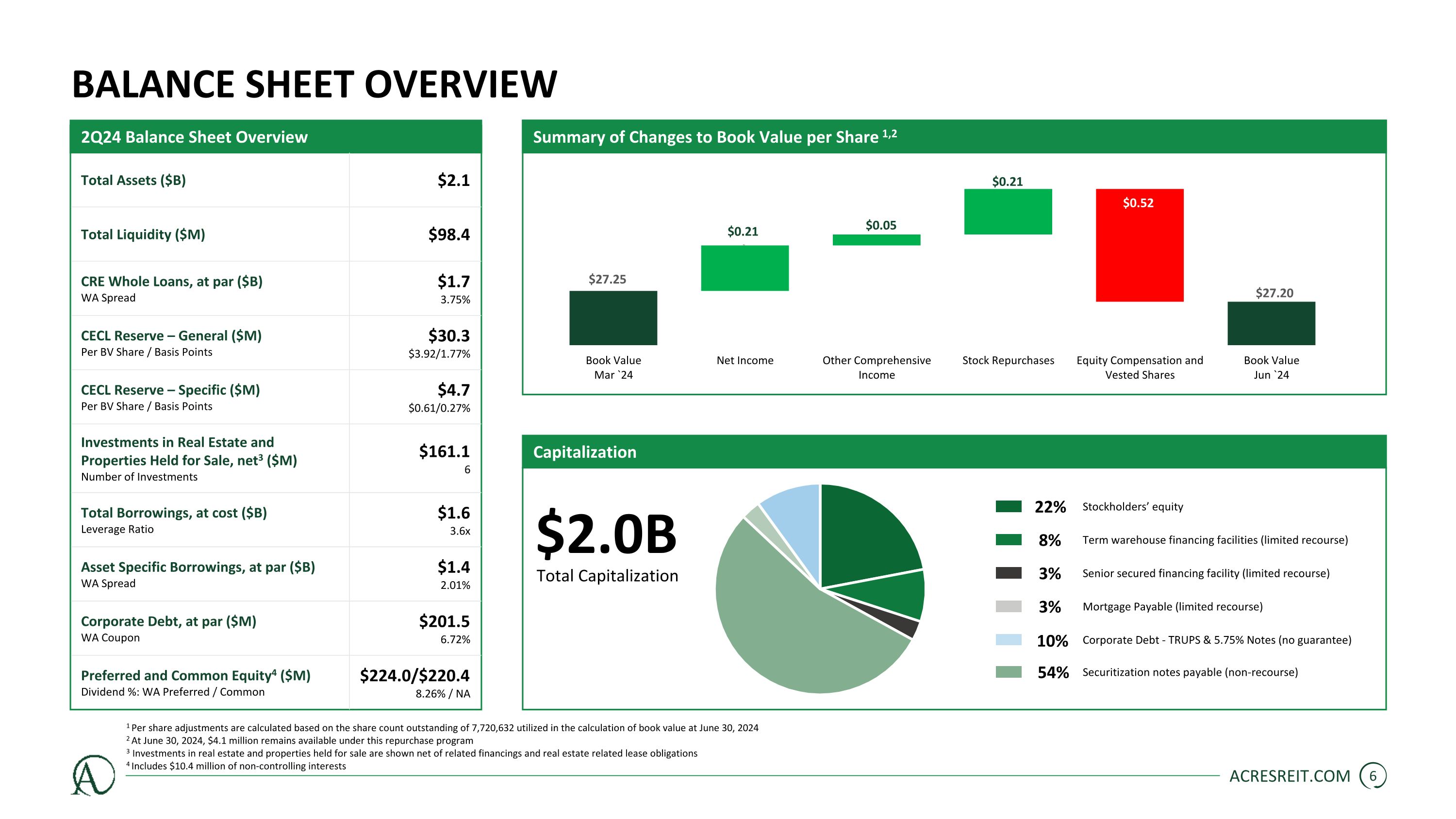Click the Book Value Jun '24 bar

(x=1271, y=323)
